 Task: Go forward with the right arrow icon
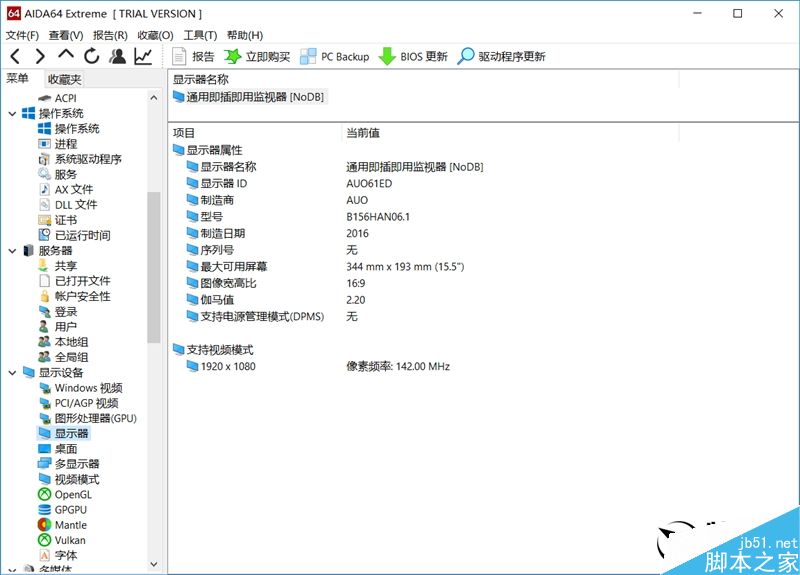[x=40, y=56]
